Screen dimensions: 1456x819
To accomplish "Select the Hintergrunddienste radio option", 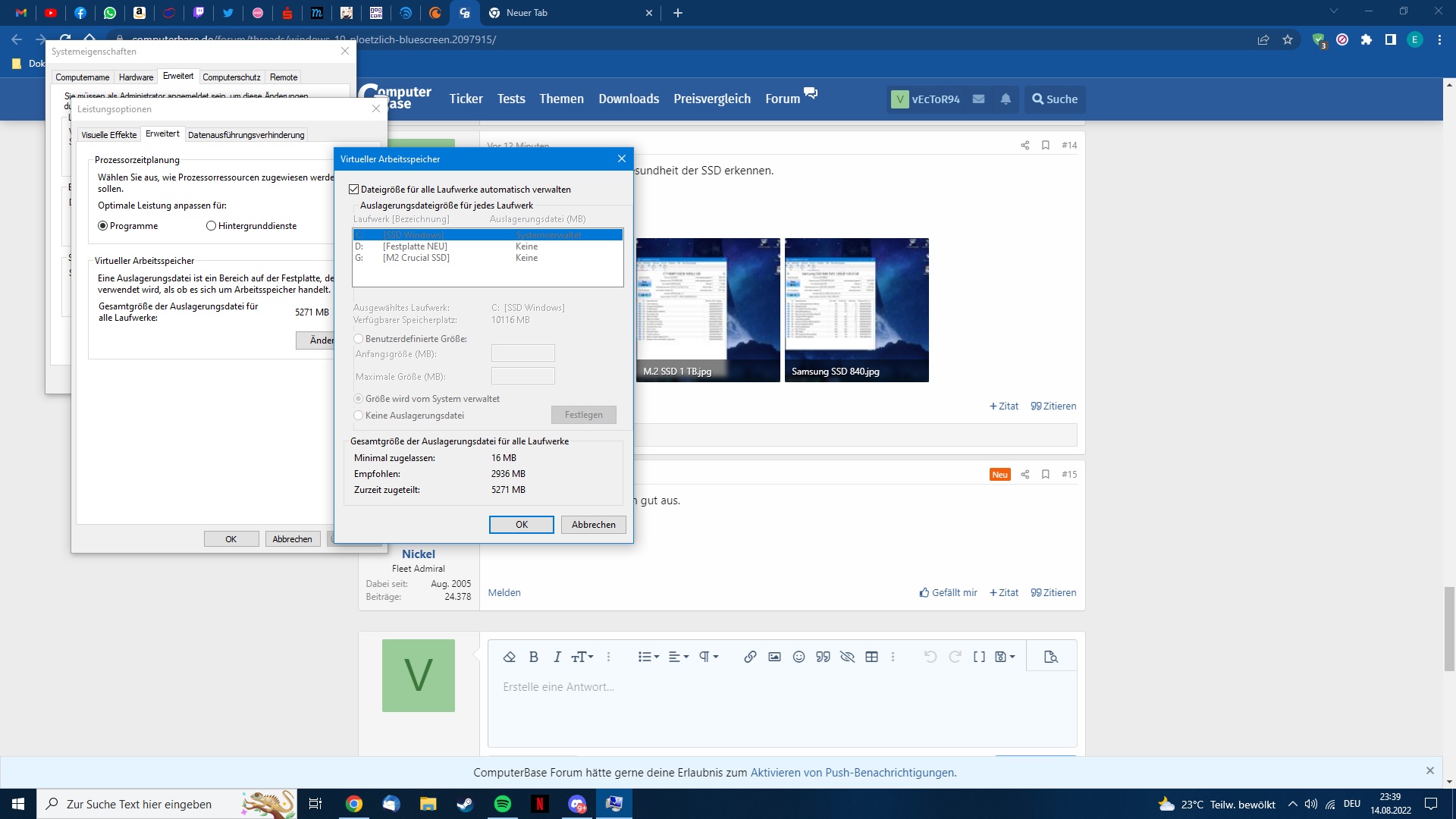I will coord(212,226).
